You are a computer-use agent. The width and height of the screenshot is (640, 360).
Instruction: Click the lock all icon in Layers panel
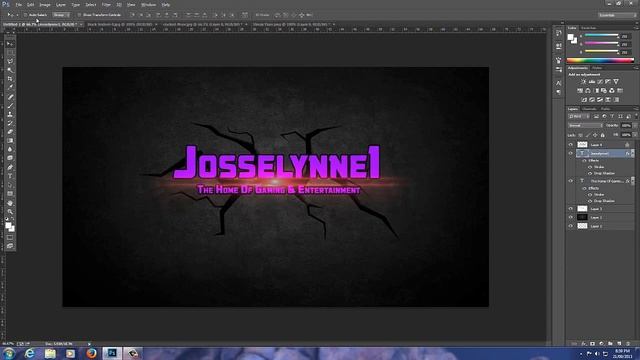coord(602,135)
